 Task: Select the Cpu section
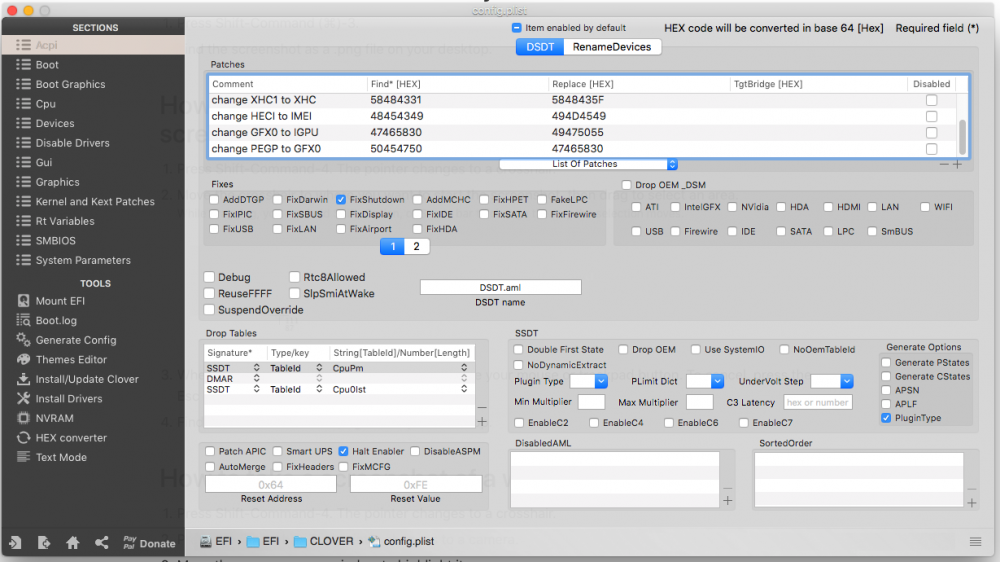(92, 104)
